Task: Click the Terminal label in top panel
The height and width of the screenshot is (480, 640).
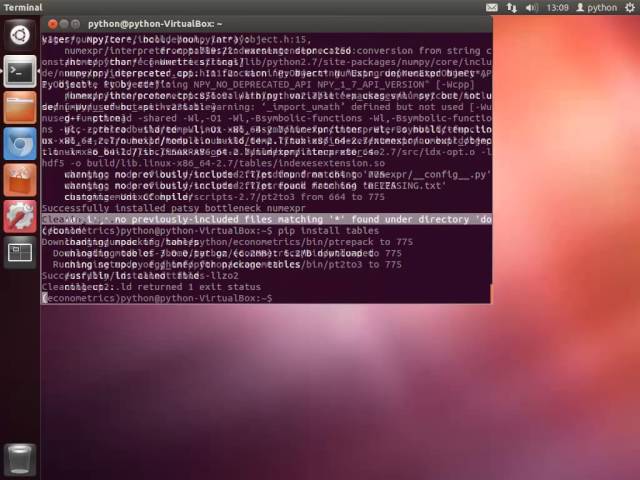Action: [23, 7]
